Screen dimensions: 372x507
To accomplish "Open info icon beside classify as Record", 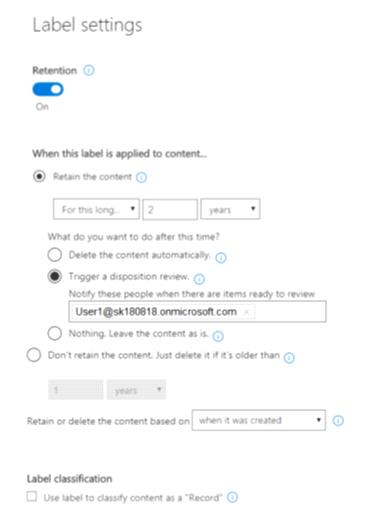I will coord(232,497).
